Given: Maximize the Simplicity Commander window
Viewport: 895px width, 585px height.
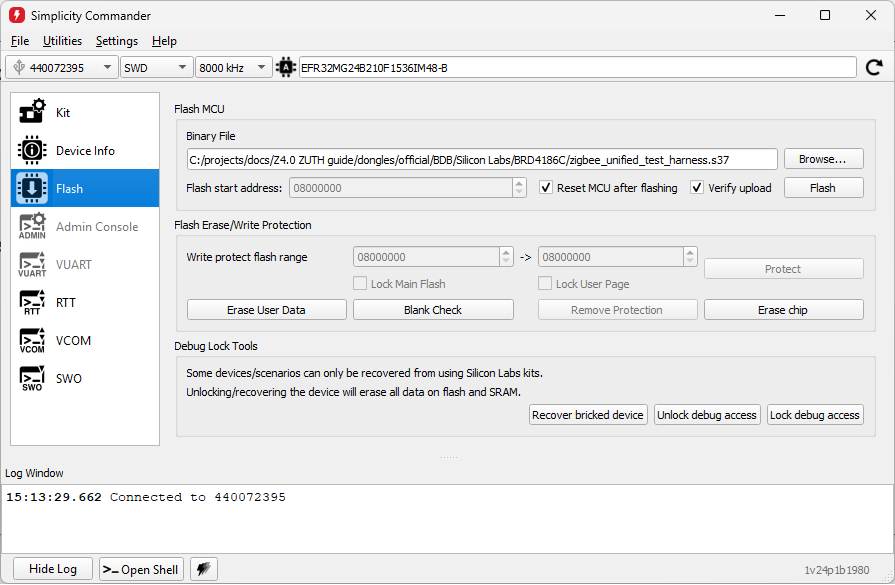Looking at the screenshot, I should coord(825,15).
